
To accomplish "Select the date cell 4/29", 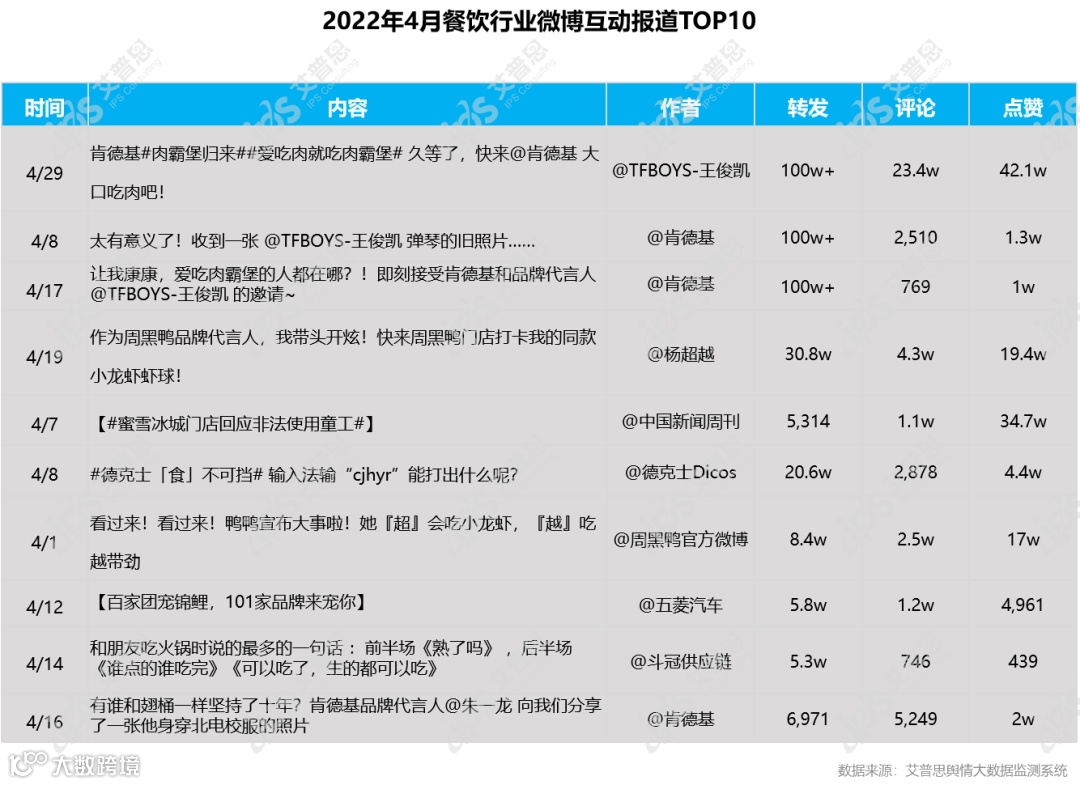I will (45, 174).
